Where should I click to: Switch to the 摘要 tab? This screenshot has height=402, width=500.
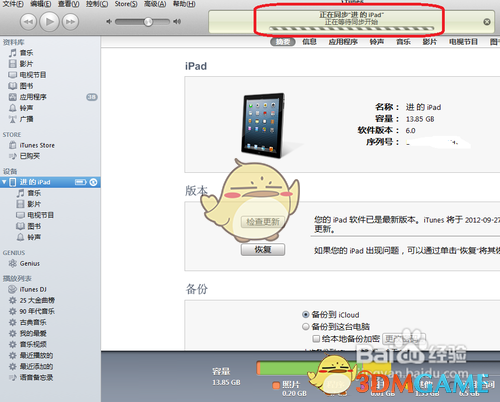coord(283,42)
